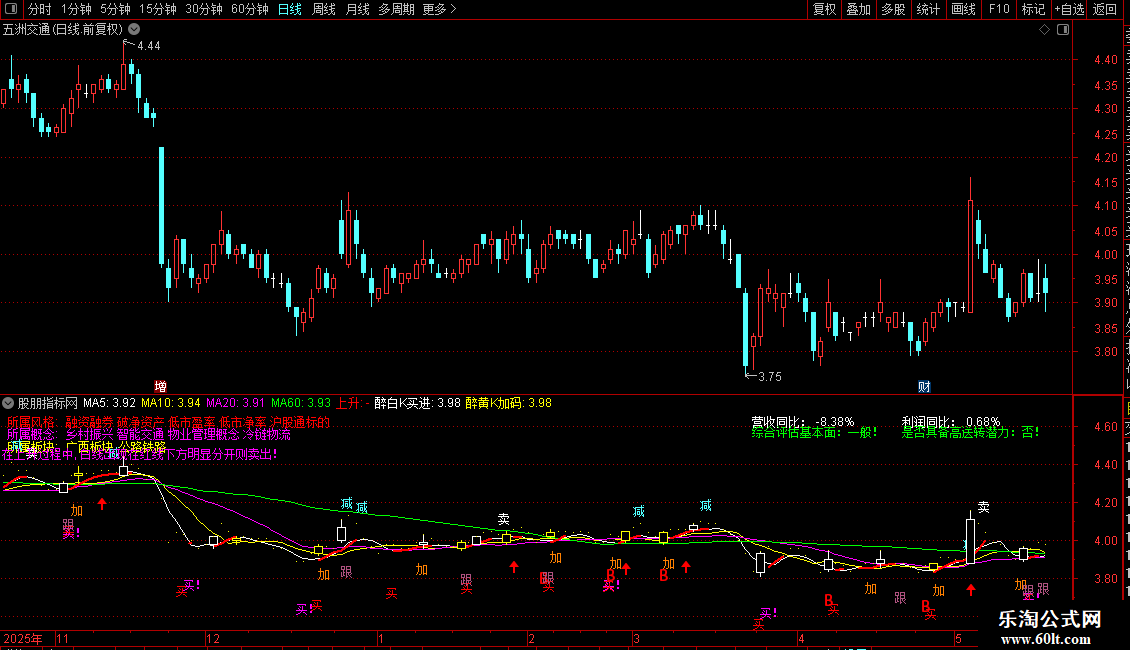Click the 增 marker on main chart

[161, 386]
